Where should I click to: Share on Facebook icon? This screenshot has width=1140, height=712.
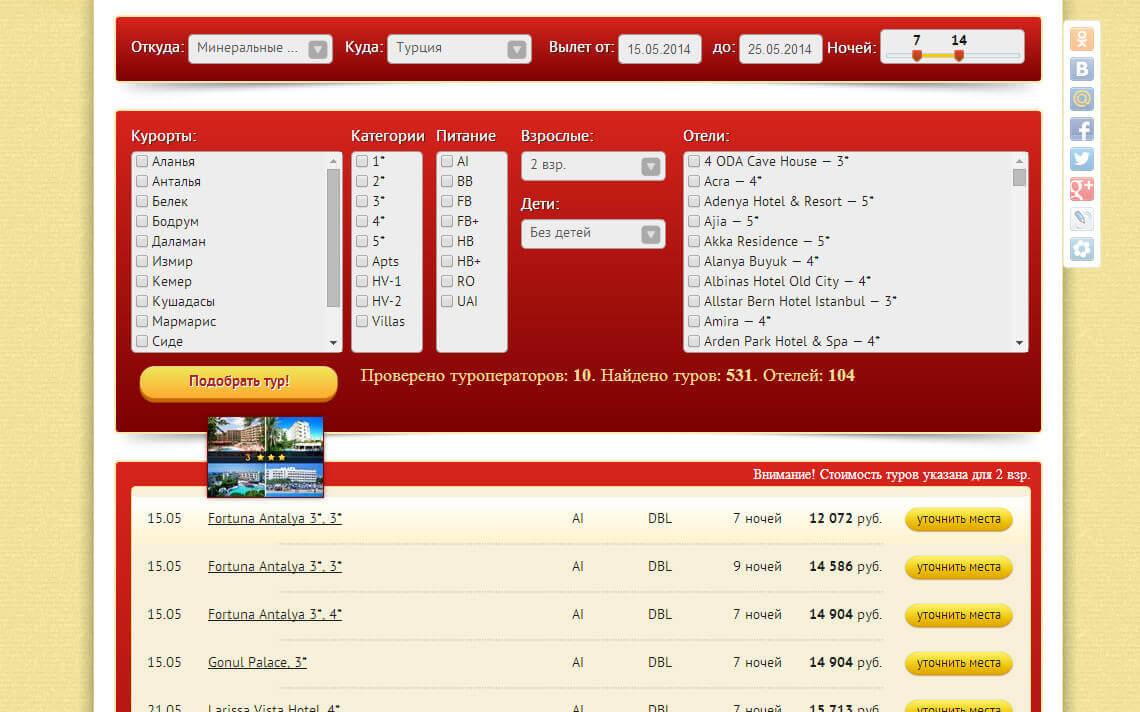1081,129
